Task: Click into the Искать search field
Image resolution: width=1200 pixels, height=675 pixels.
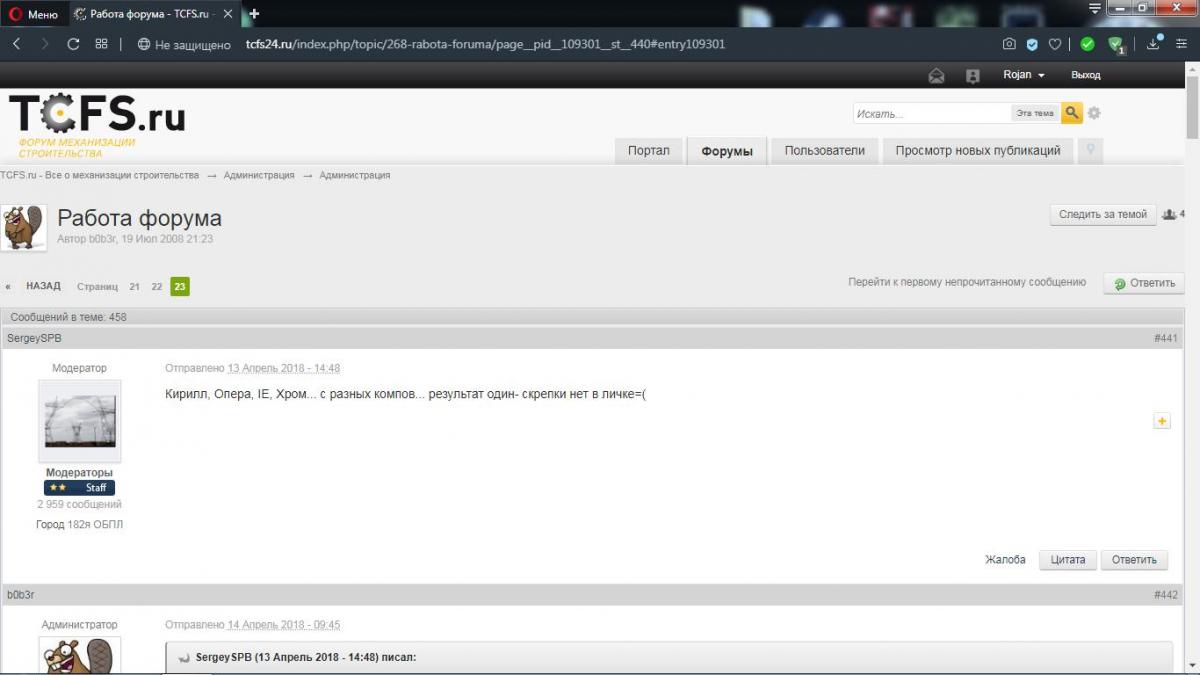Action: (x=932, y=113)
